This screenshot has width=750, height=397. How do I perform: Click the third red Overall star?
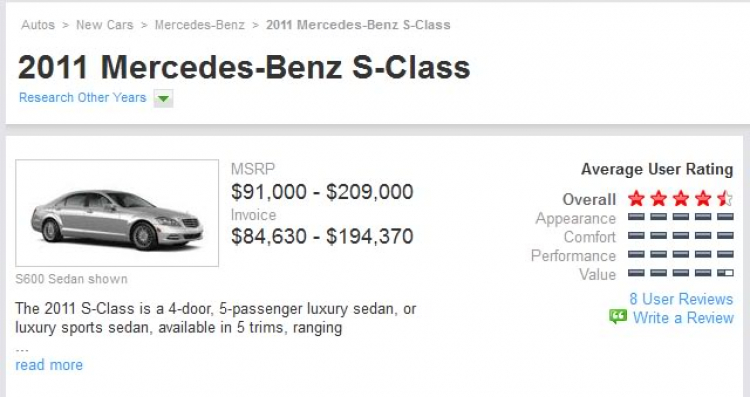(681, 198)
